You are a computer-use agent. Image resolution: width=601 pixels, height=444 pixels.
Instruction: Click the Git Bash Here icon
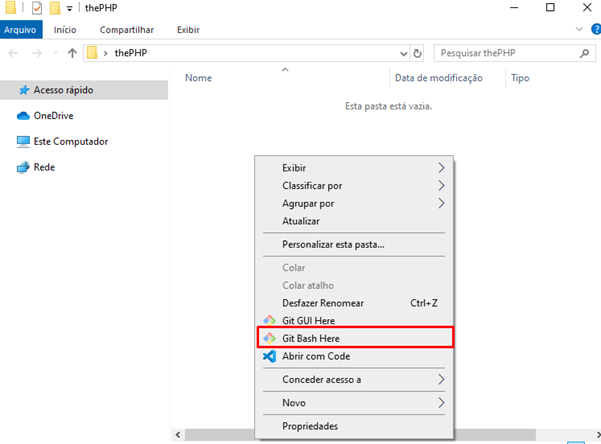[x=269, y=338]
